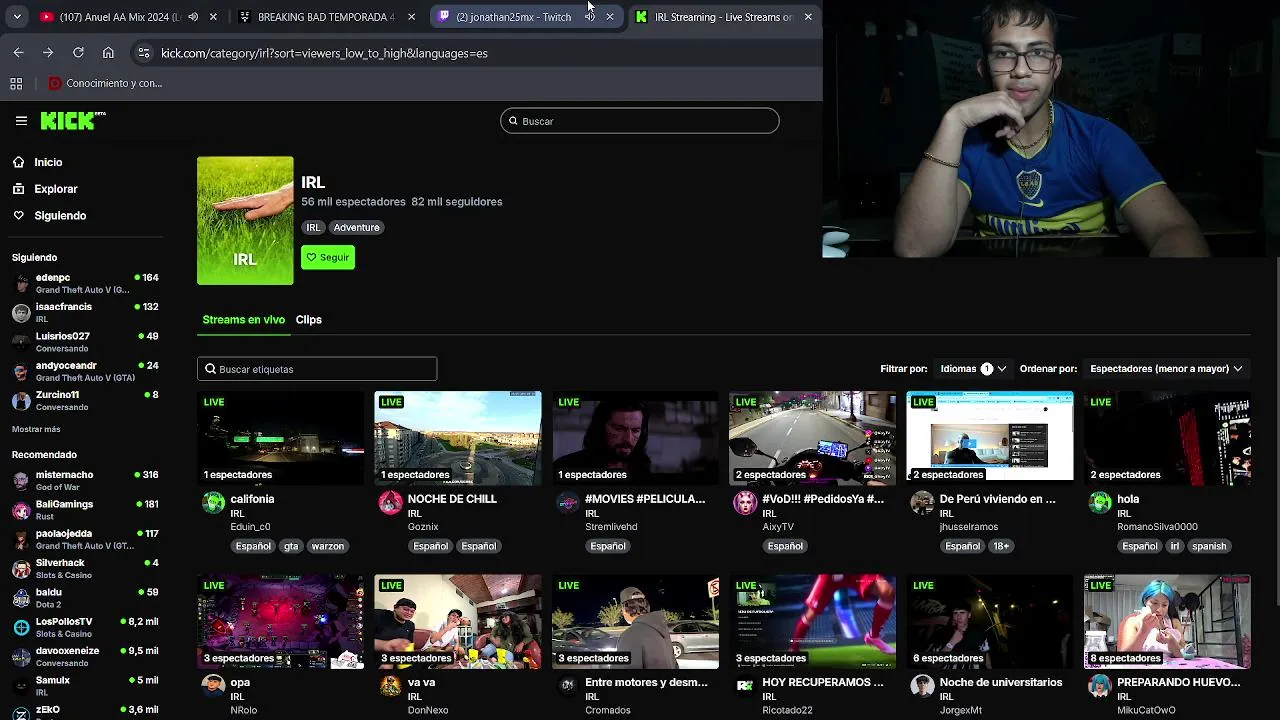Open the browser tab list dropdown
Screen dimensions: 1280x720
tap(17, 17)
